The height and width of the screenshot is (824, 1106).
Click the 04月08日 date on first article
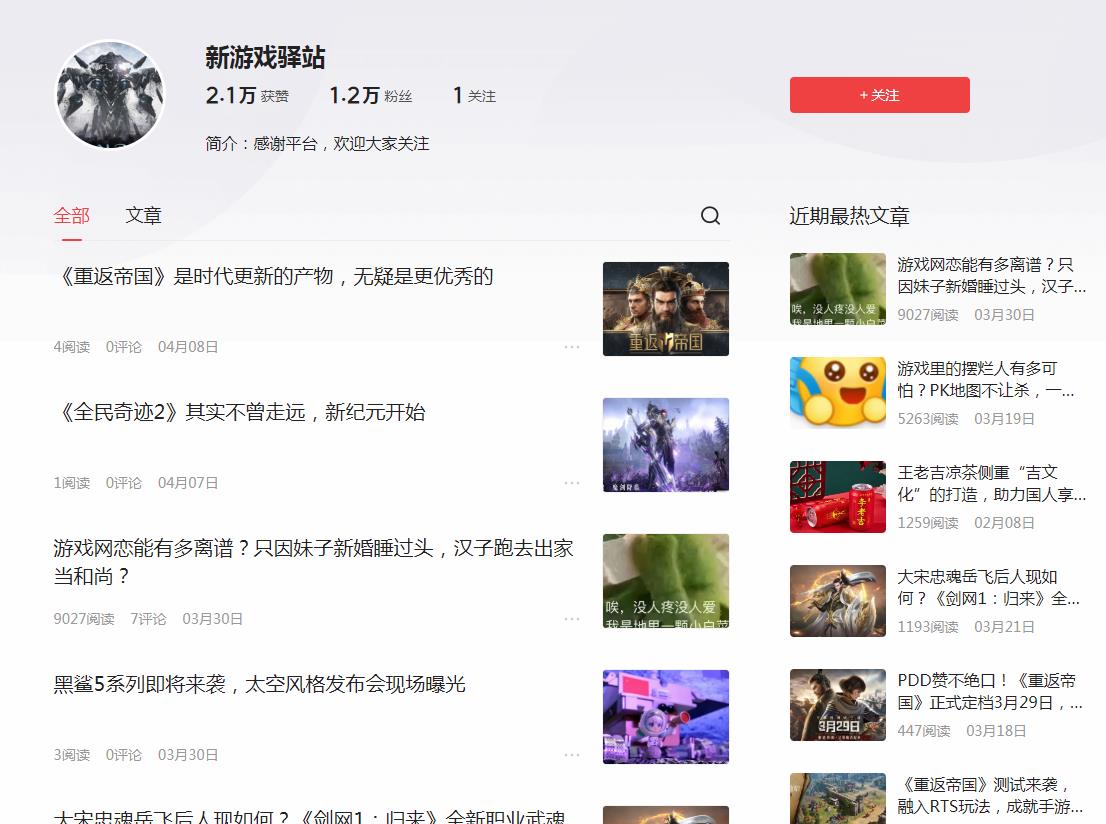(188, 347)
